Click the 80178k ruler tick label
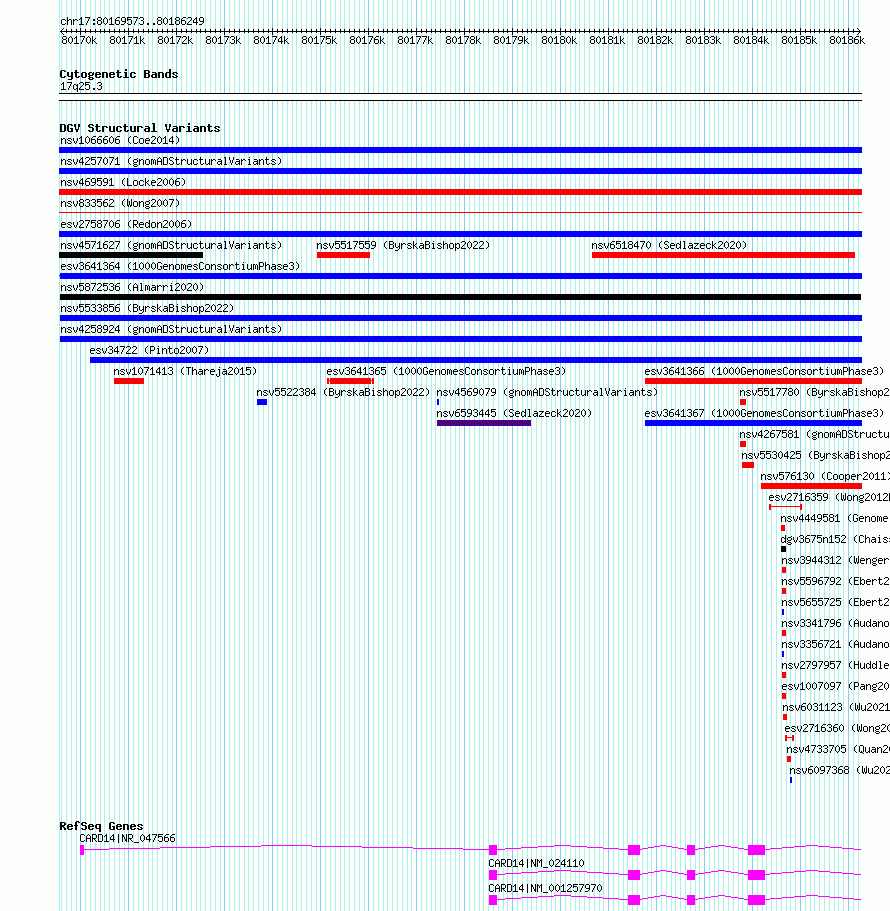The image size is (890, 911). click(463, 40)
